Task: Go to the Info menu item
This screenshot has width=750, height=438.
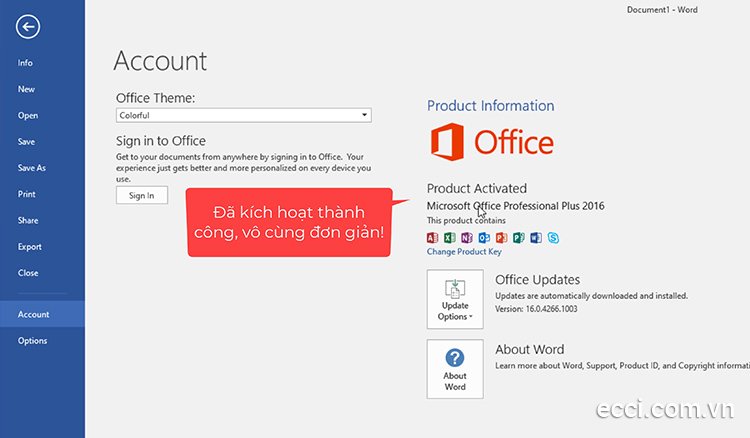Action: [26, 63]
